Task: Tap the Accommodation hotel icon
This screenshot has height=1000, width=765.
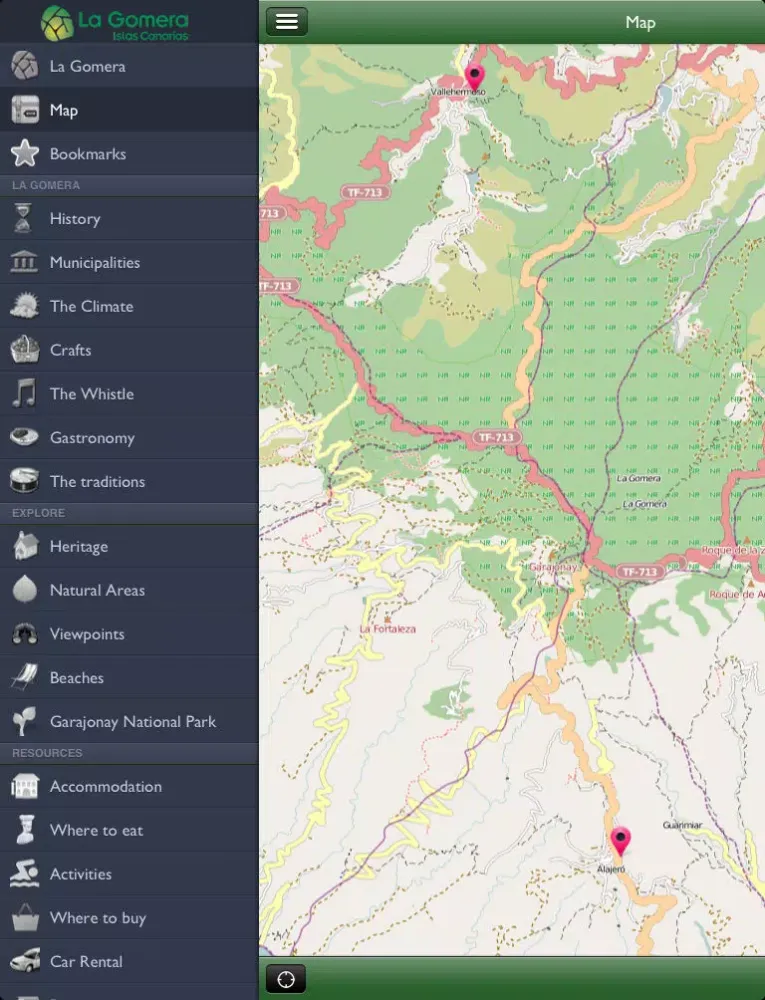Action: [x=24, y=786]
